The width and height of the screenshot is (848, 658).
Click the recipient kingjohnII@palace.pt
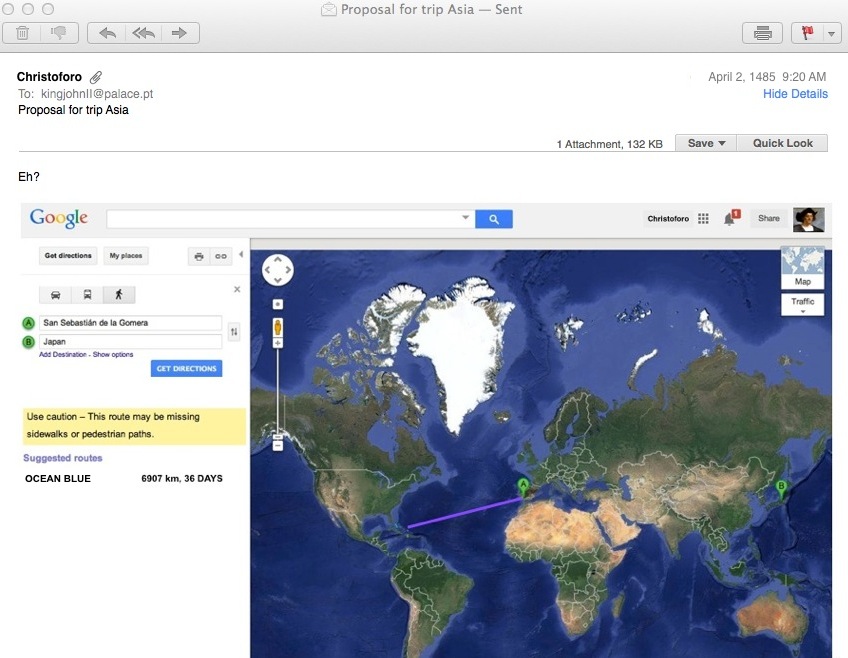pyautogui.click(x=97, y=94)
